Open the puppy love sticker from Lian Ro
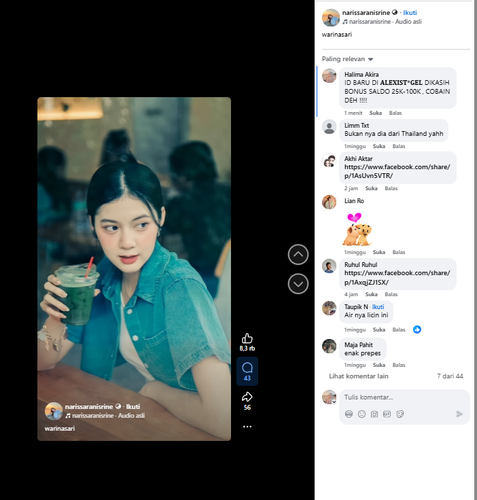 357,229
